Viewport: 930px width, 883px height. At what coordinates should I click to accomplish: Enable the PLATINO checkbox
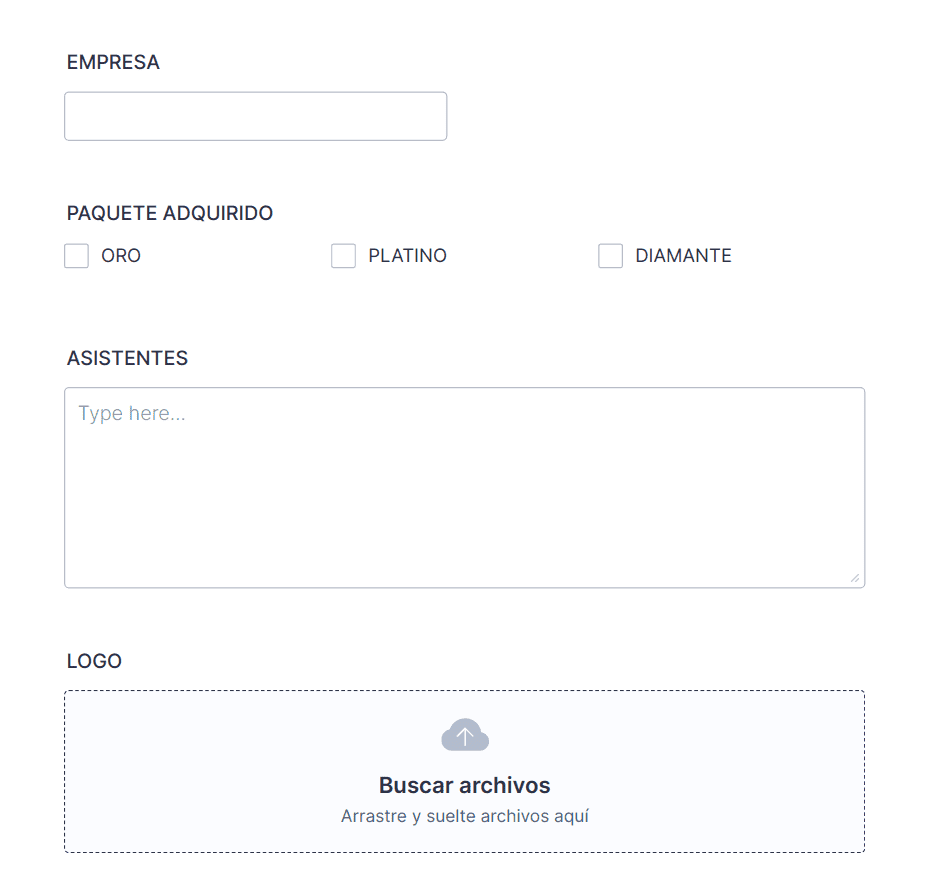[343, 256]
